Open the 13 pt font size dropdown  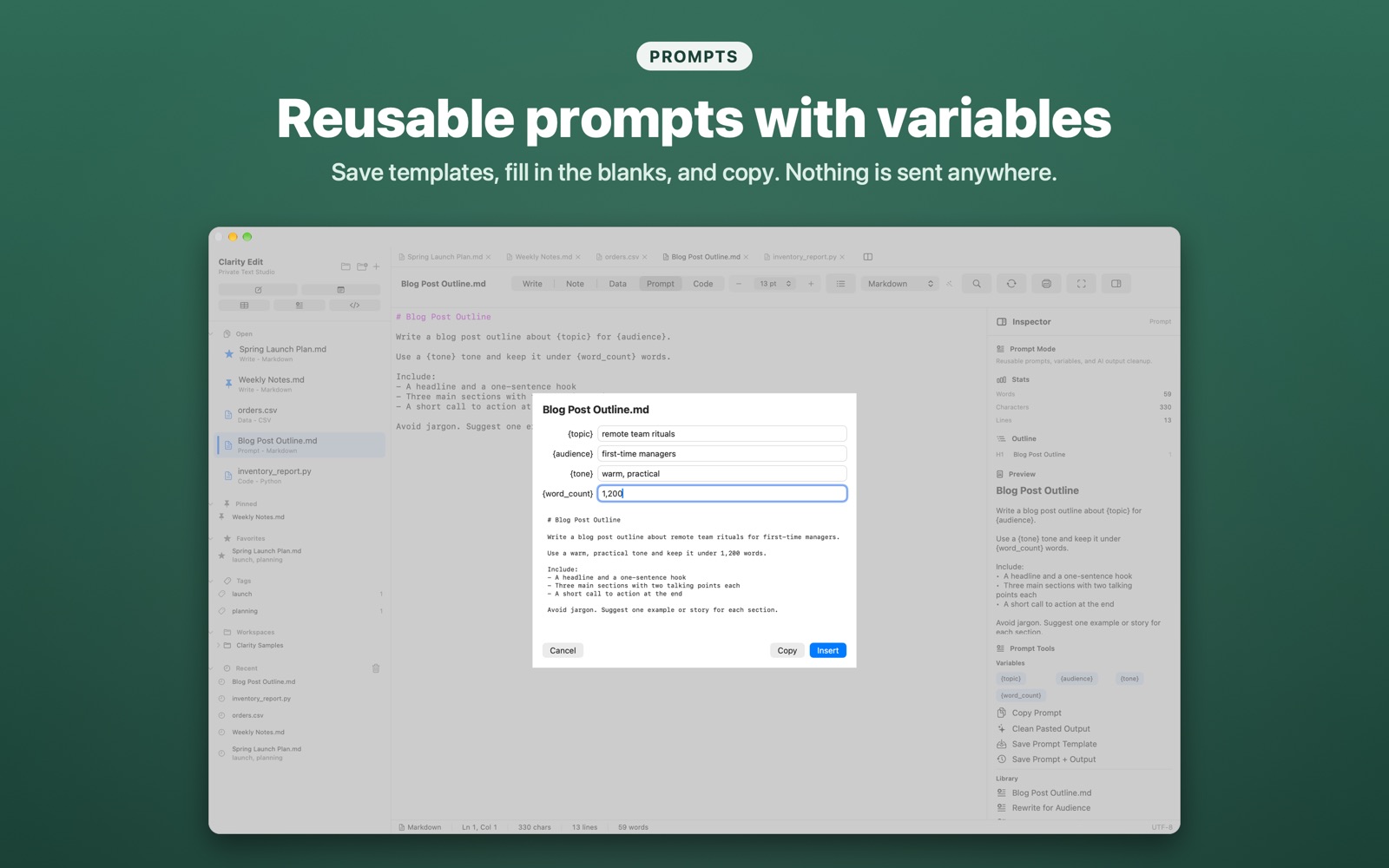pyautogui.click(x=774, y=284)
